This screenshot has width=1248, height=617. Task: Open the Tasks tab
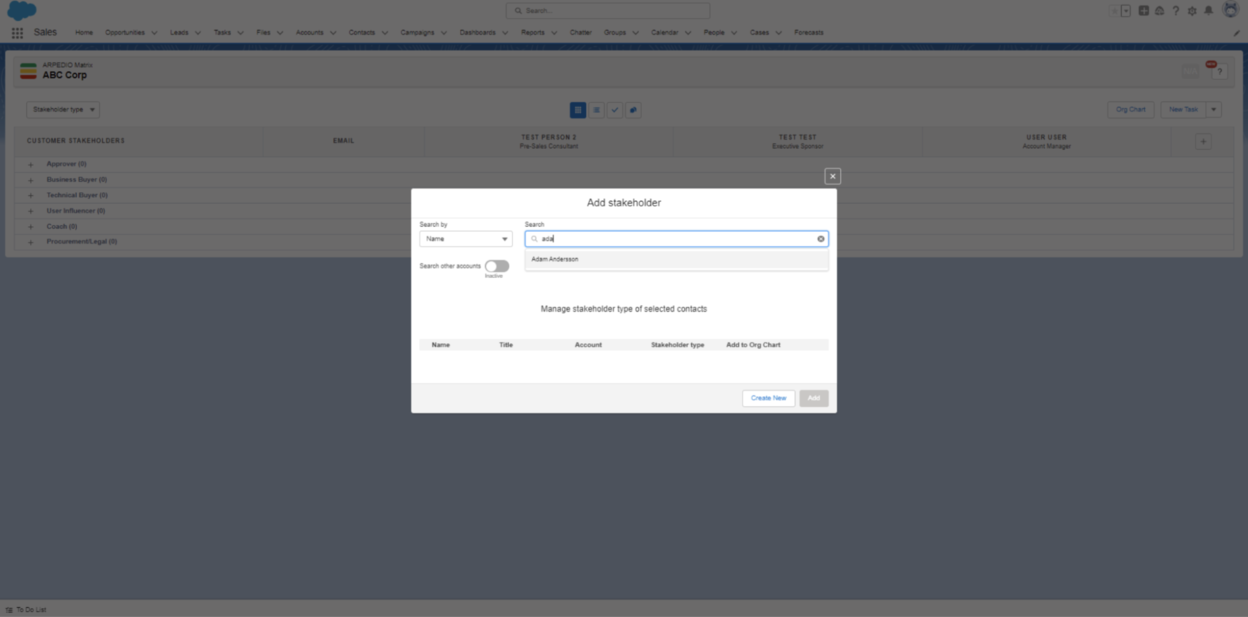click(222, 33)
